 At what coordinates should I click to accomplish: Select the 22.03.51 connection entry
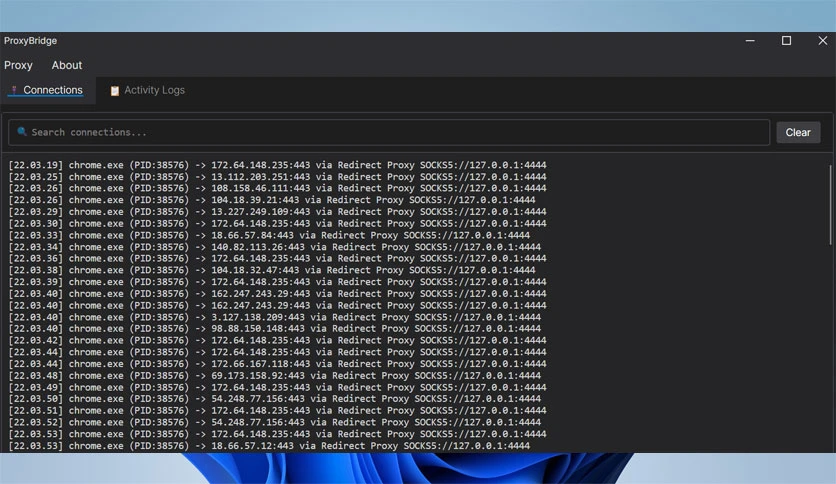coord(277,410)
